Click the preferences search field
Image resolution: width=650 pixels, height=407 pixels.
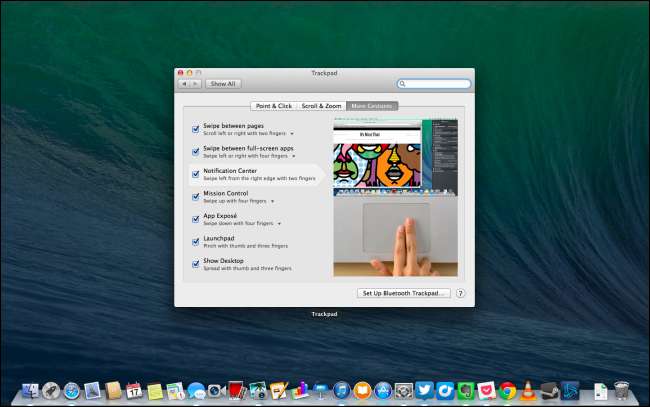(435, 84)
